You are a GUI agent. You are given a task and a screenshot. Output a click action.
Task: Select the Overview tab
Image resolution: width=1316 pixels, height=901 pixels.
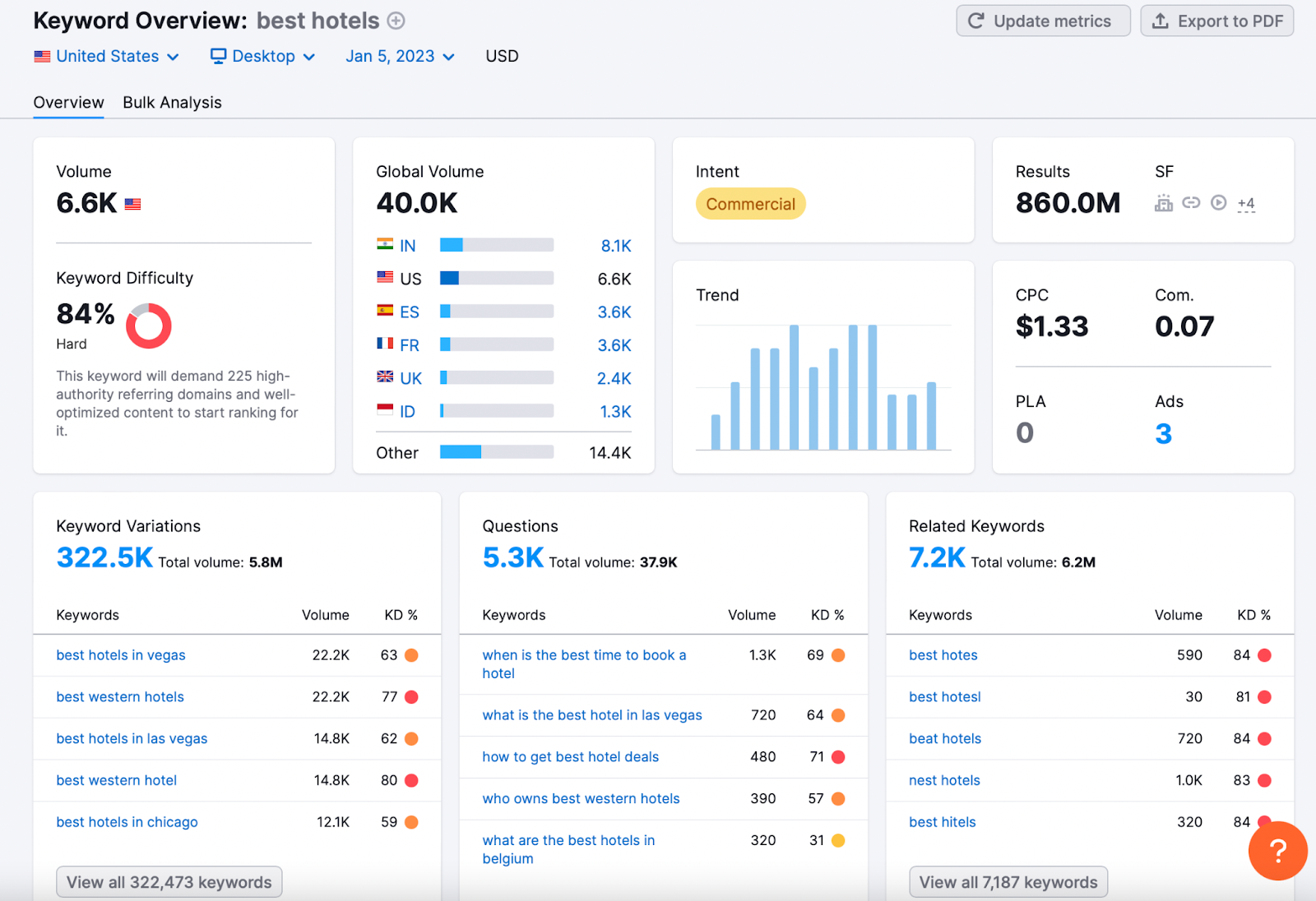pyautogui.click(x=68, y=103)
